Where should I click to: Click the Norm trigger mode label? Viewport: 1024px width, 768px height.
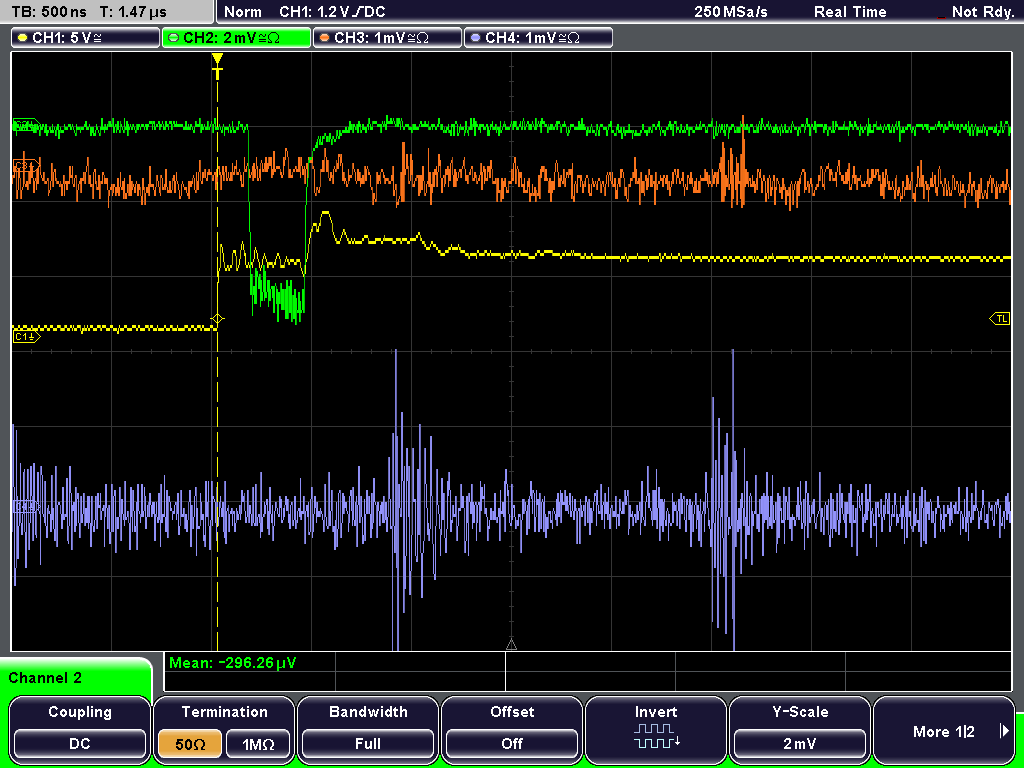(x=242, y=12)
